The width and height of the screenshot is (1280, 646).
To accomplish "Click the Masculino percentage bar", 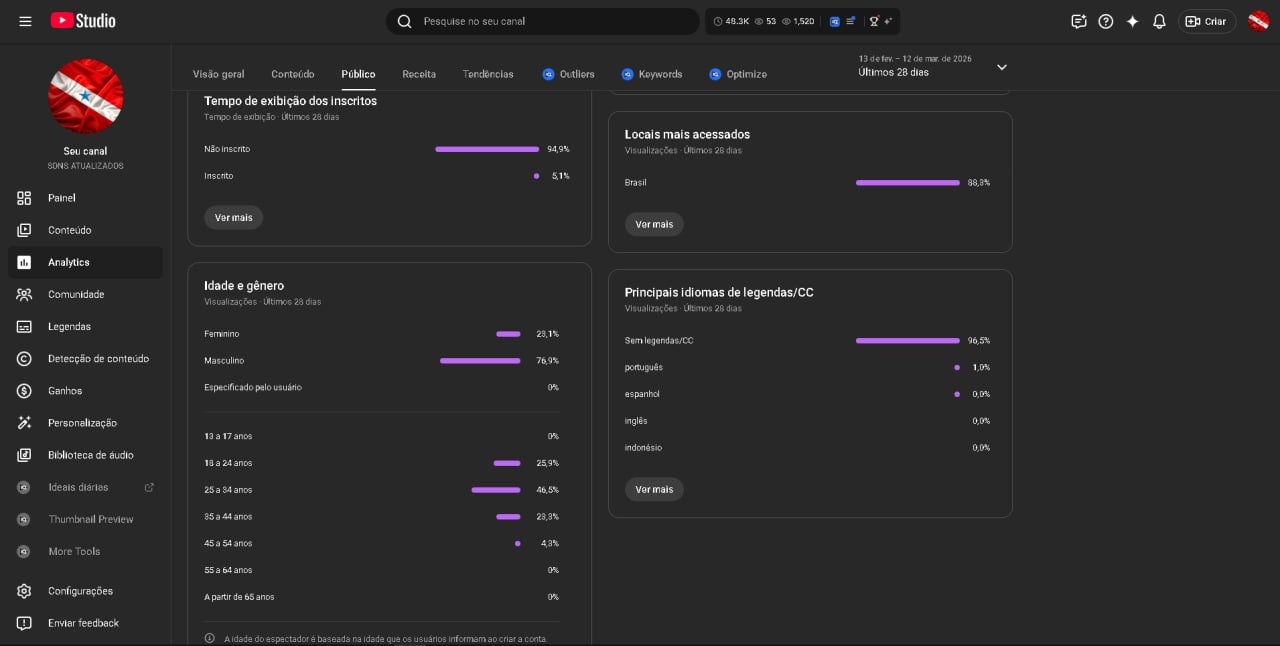I will tap(480, 361).
